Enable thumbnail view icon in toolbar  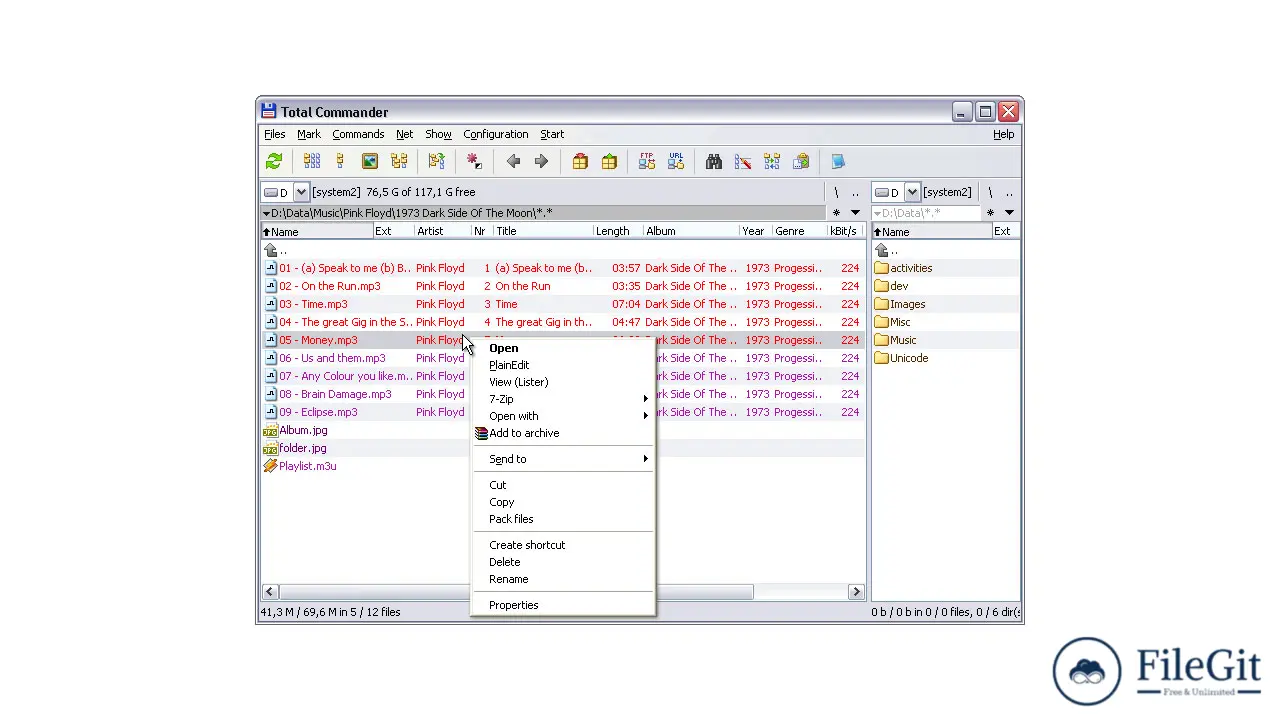370,161
